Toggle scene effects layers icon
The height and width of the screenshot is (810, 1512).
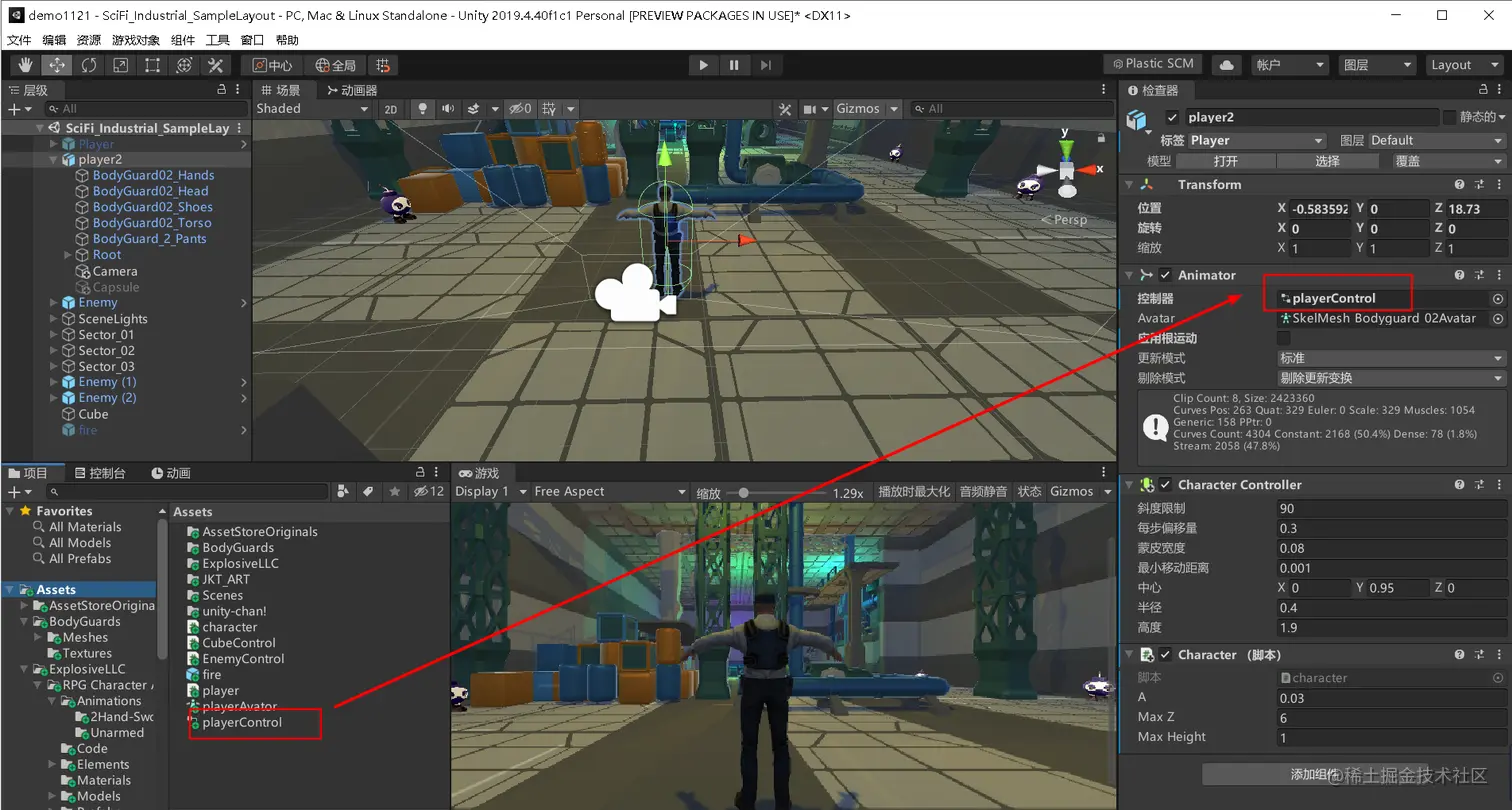[475, 109]
